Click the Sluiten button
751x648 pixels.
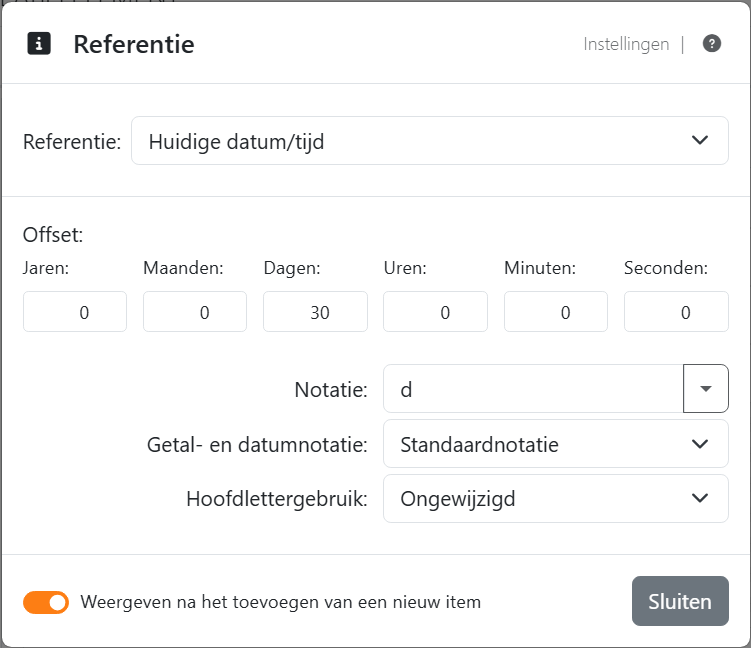pyautogui.click(x=680, y=601)
